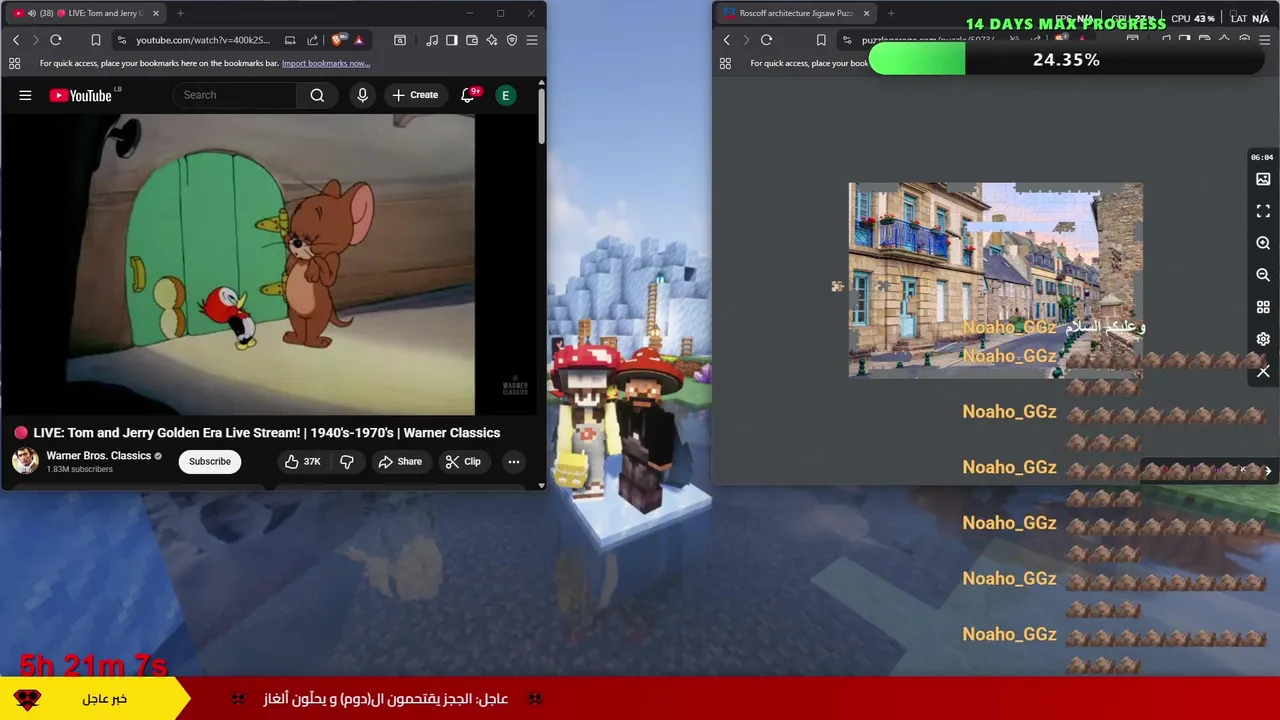Open site settings icon beside youtube.com address
The height and width of the screenshot is (720, 1280).
point(122,40)
